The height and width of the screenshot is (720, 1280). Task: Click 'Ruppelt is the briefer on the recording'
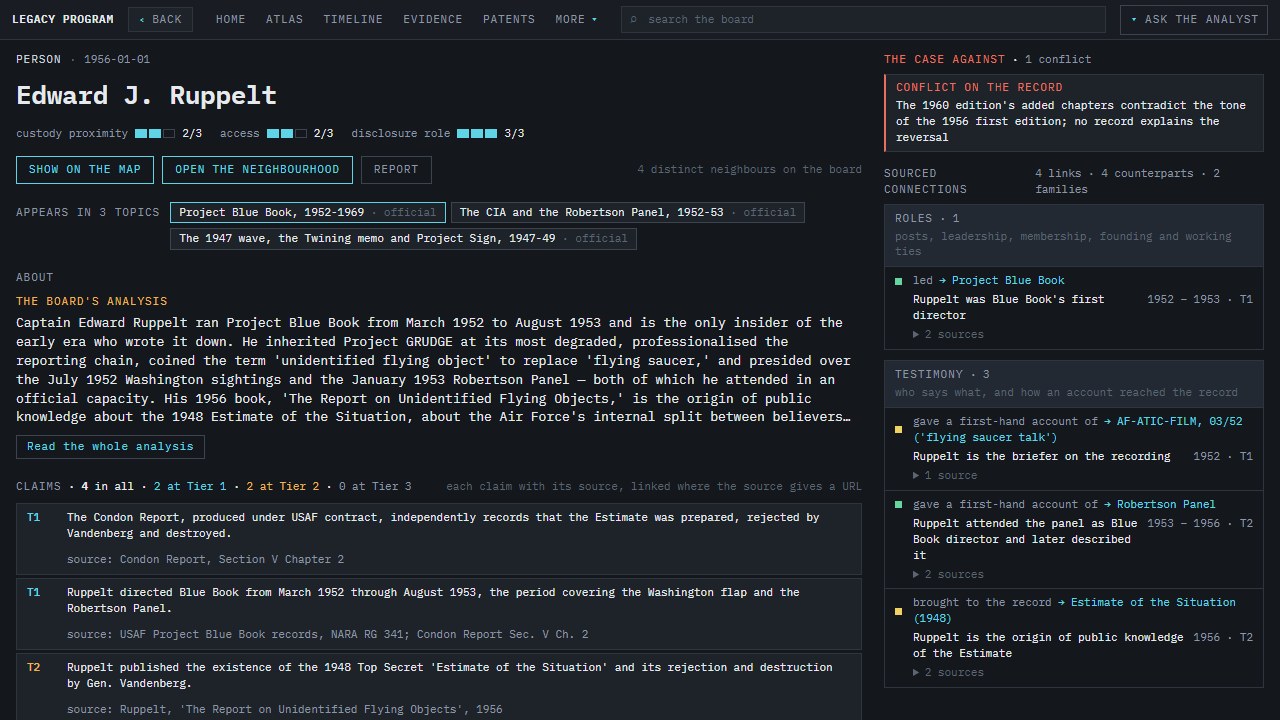tap(1041, 456)
